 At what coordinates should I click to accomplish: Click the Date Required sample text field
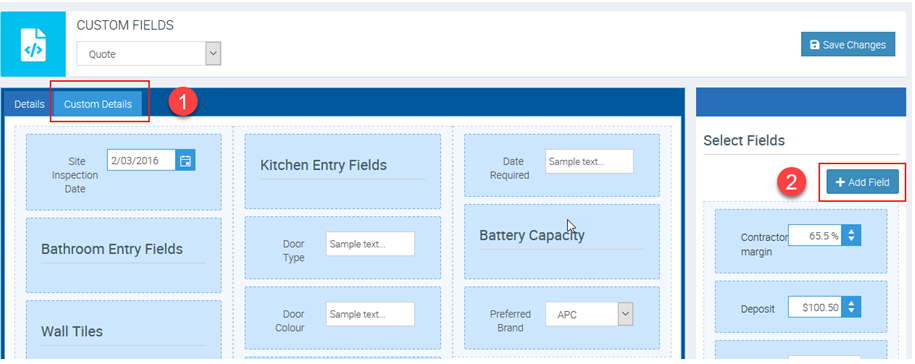[589, 162]
